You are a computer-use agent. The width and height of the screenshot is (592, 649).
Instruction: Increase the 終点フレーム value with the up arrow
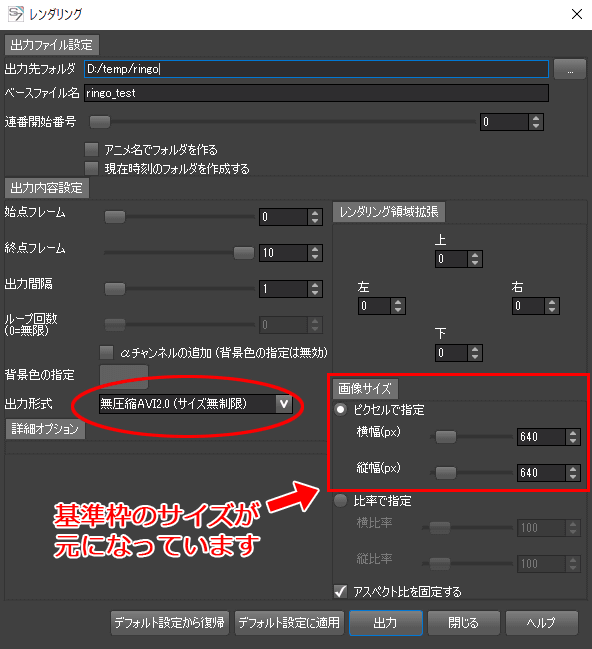(x=315, y=249)
